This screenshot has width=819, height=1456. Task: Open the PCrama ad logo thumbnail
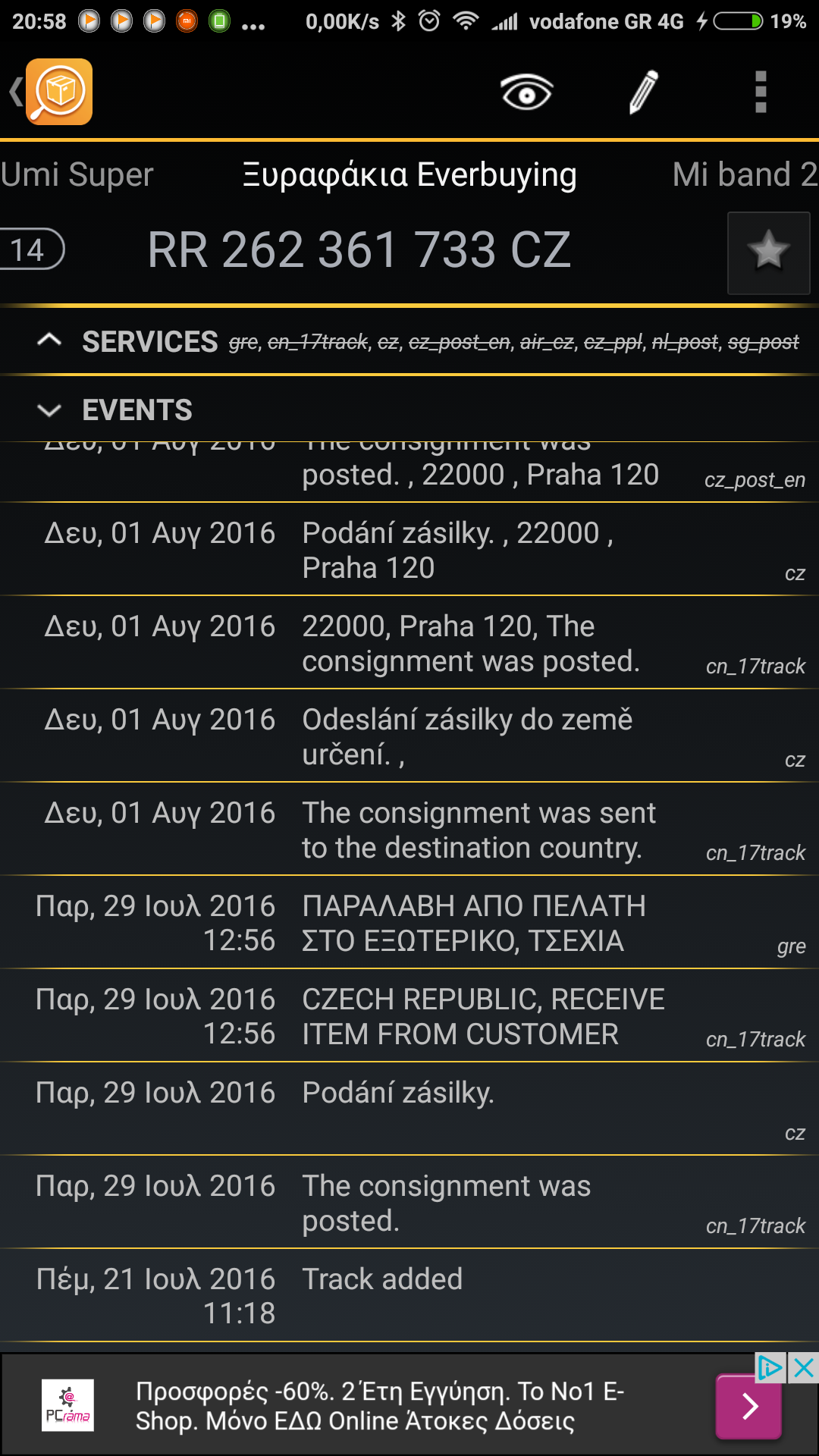67,1405
